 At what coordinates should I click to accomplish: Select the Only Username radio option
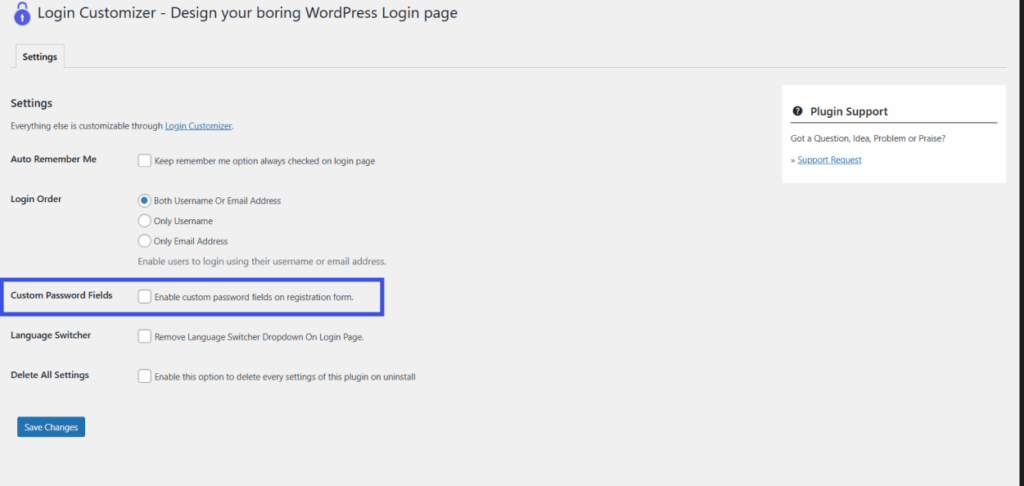(x=144, y=221)
